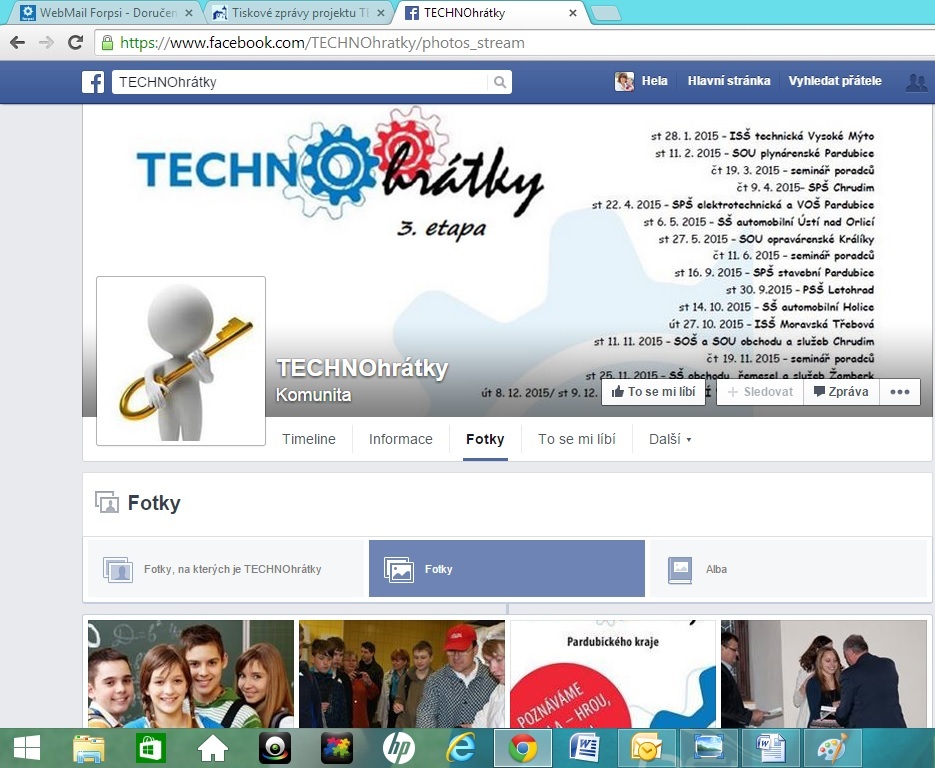Switch to Word on taskbar
The height and width of the screenshot is (768, 935).
click(x=584, y=748)
